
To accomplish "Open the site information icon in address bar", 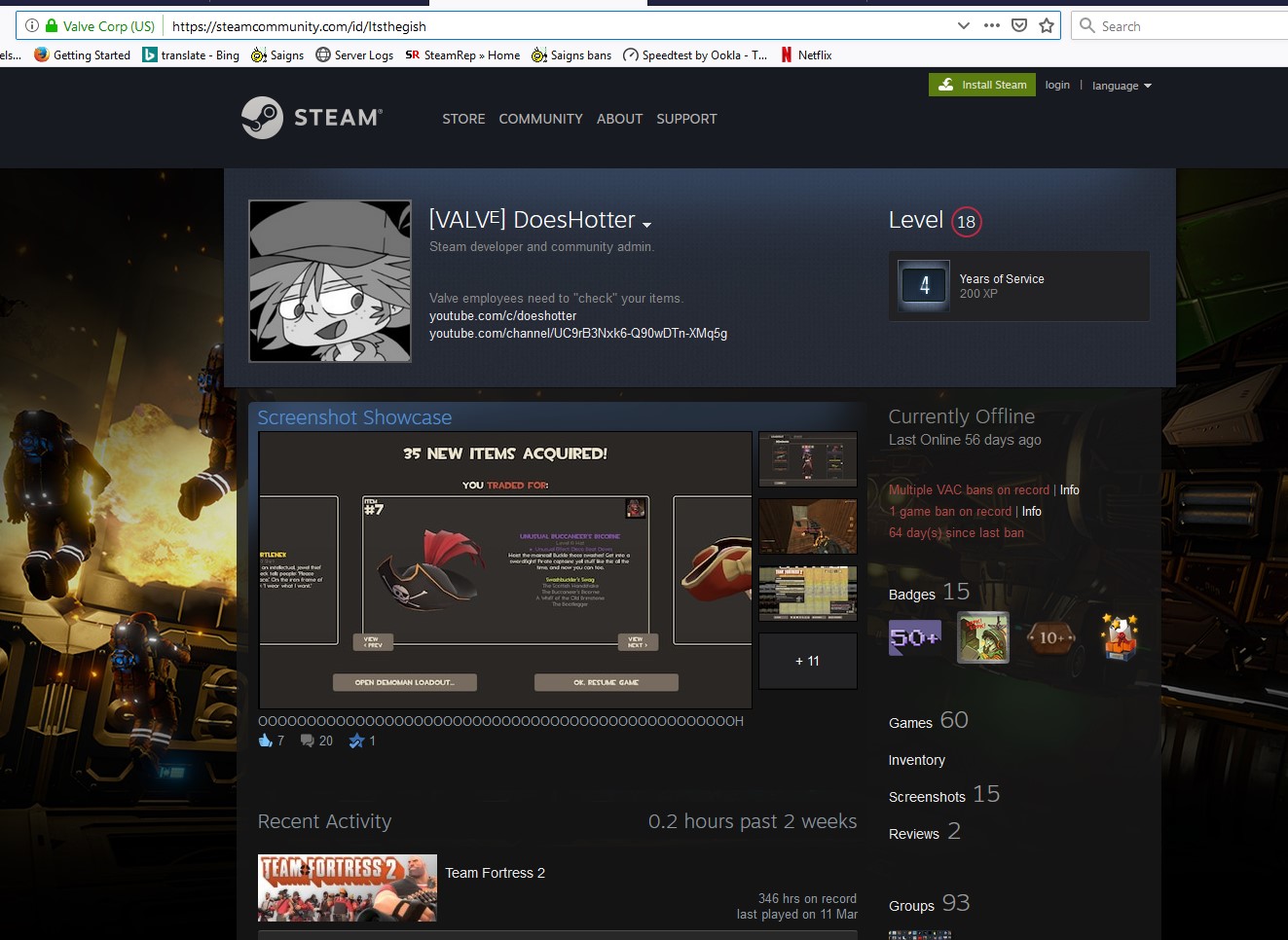I will coord(32,26).
